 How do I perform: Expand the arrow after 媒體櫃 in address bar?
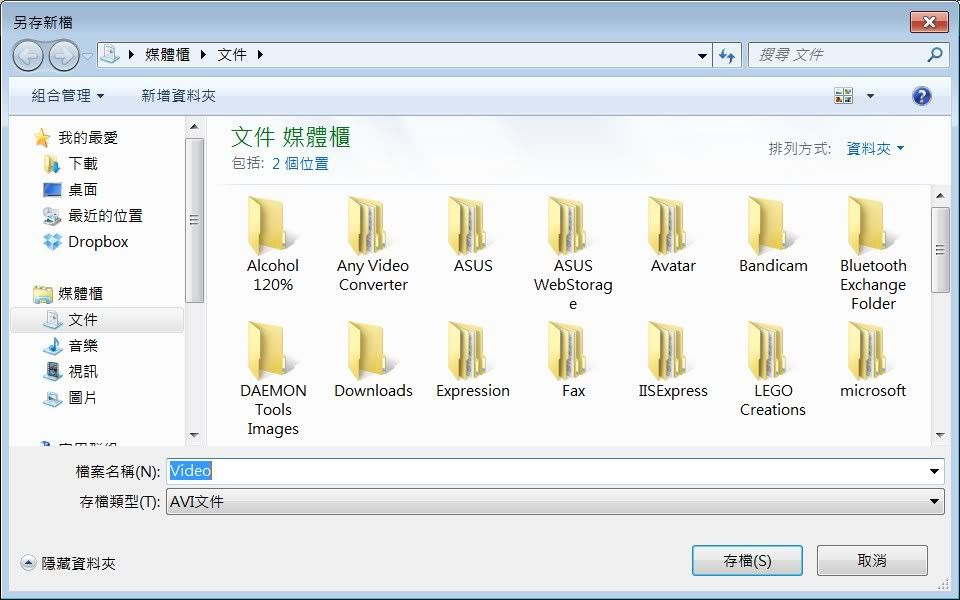(203, 55)
